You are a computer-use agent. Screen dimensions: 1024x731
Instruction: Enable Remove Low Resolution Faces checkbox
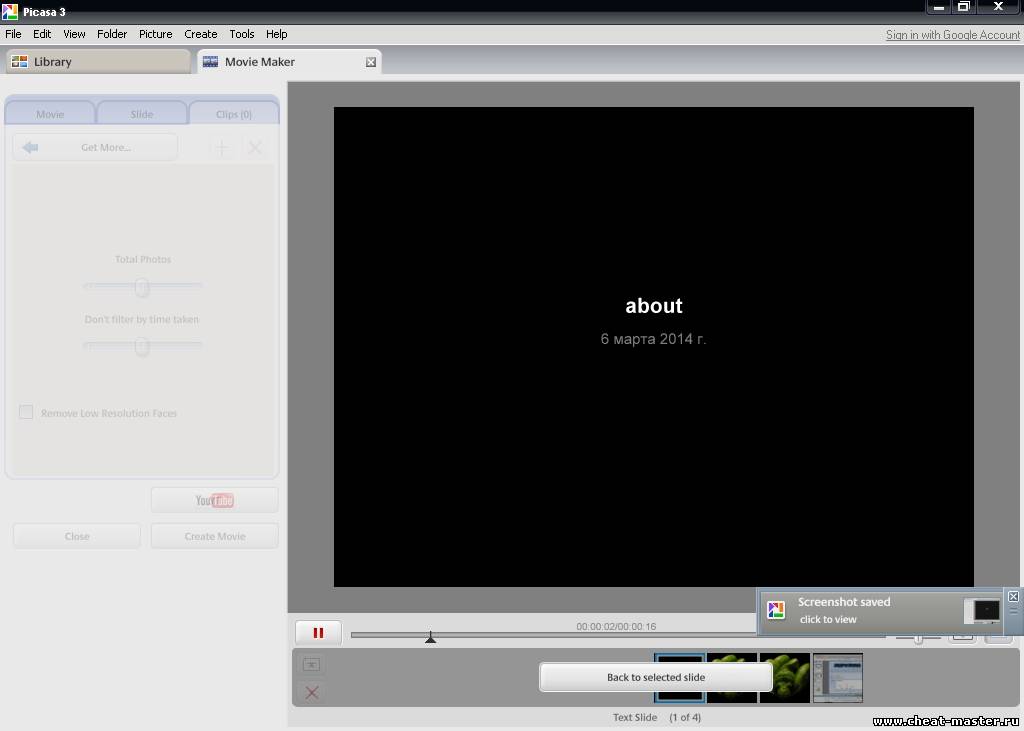[26, 412]
